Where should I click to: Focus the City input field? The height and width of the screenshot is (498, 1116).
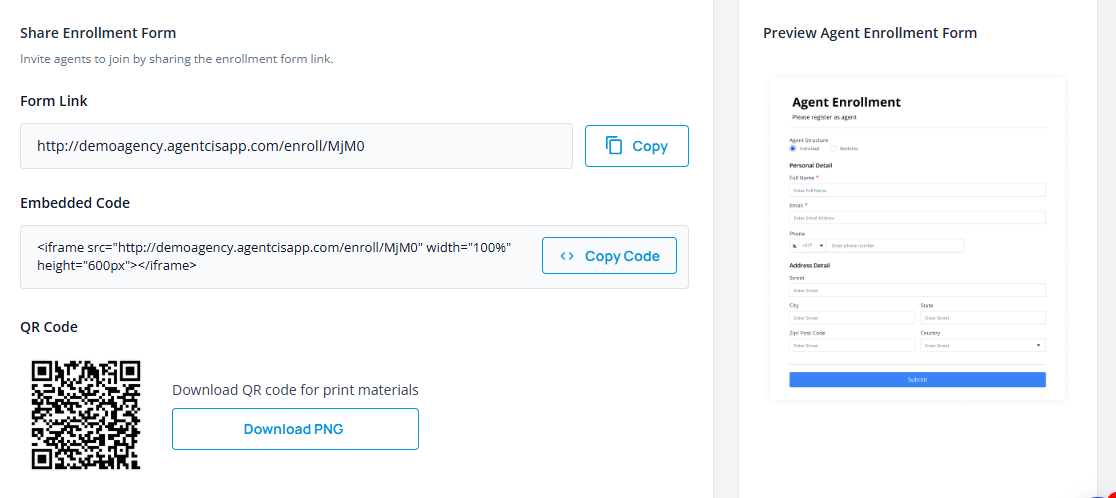(851, 318)
